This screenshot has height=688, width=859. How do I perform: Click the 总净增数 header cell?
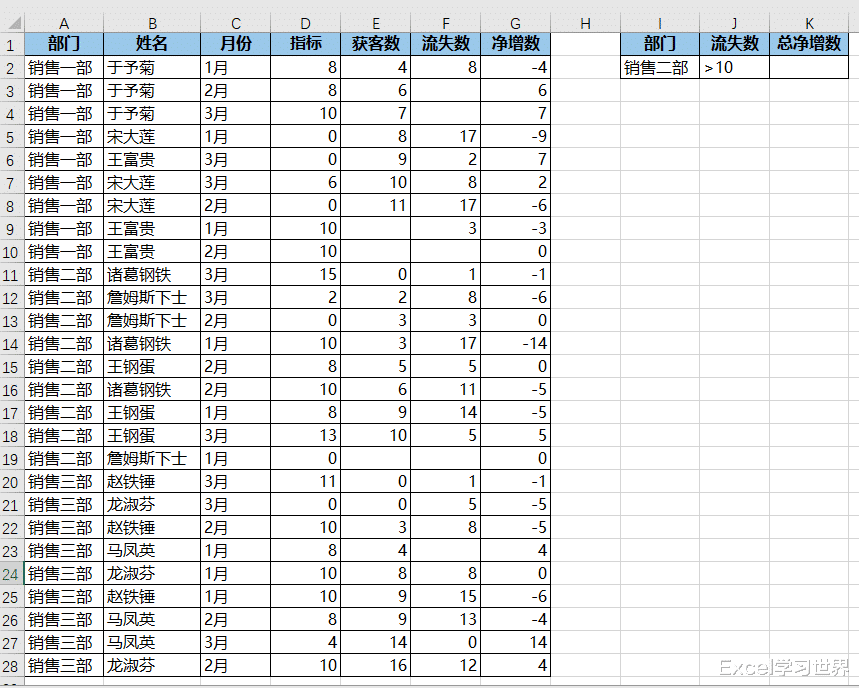[809, 44]
